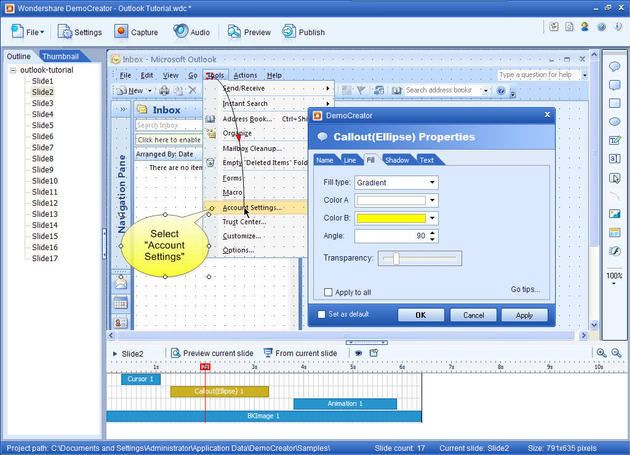Click the Color B yellow swatch
Screen dimensions: 630x455
391,218
